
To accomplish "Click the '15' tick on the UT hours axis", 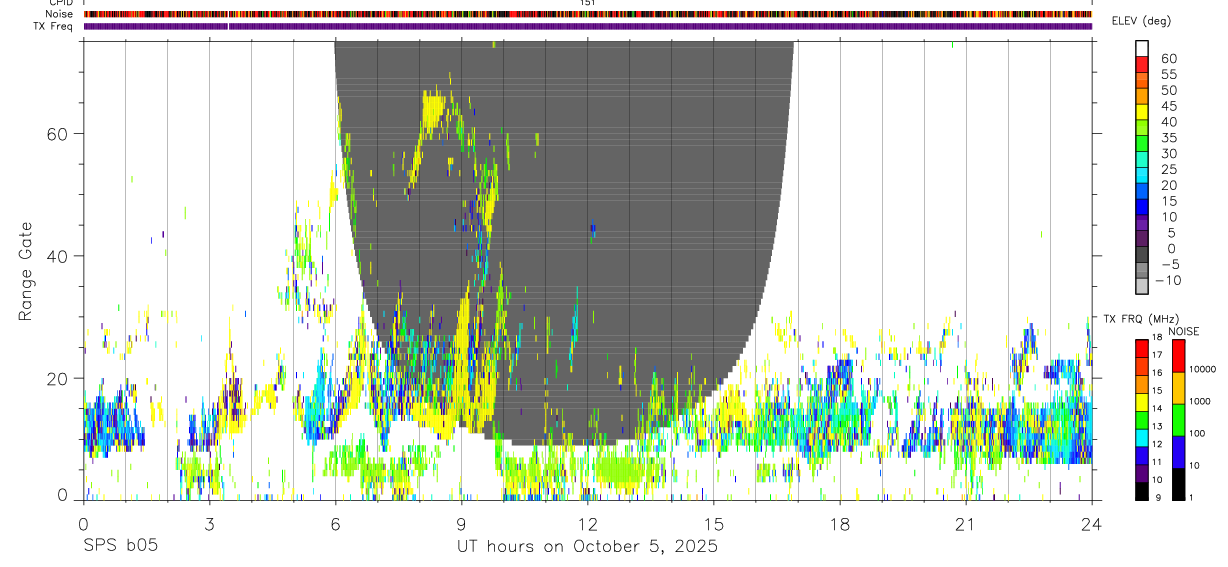I will tap(714, 523).
